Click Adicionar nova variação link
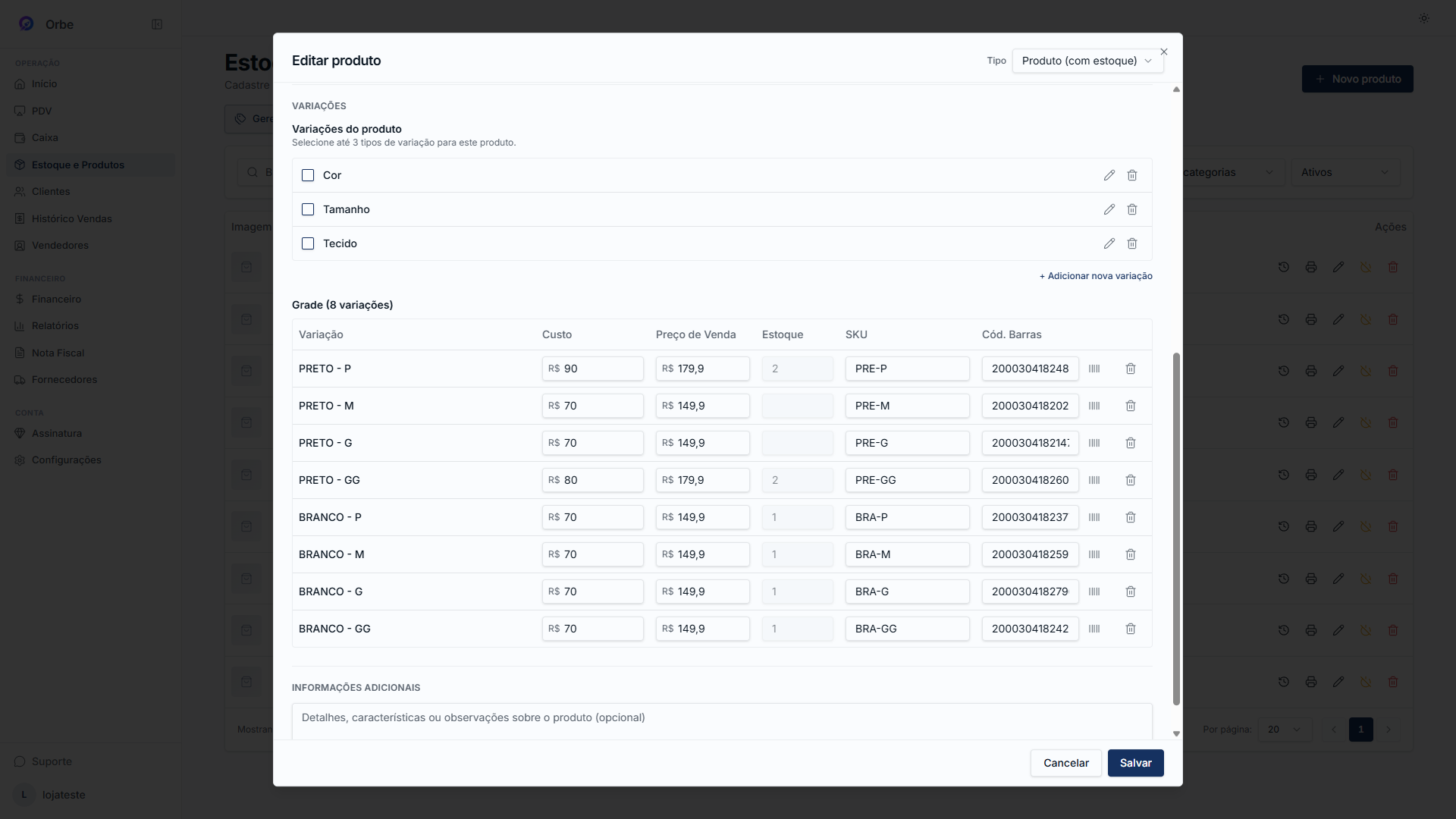 (x=1096, y=276)
